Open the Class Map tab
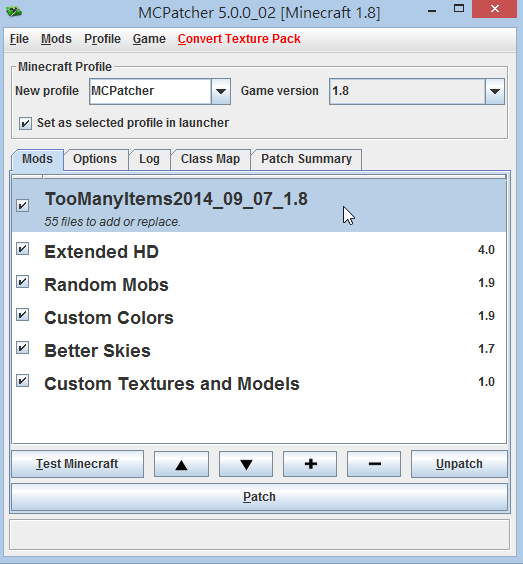Screen dimensions: 523x564 click(x=210, y=159)
